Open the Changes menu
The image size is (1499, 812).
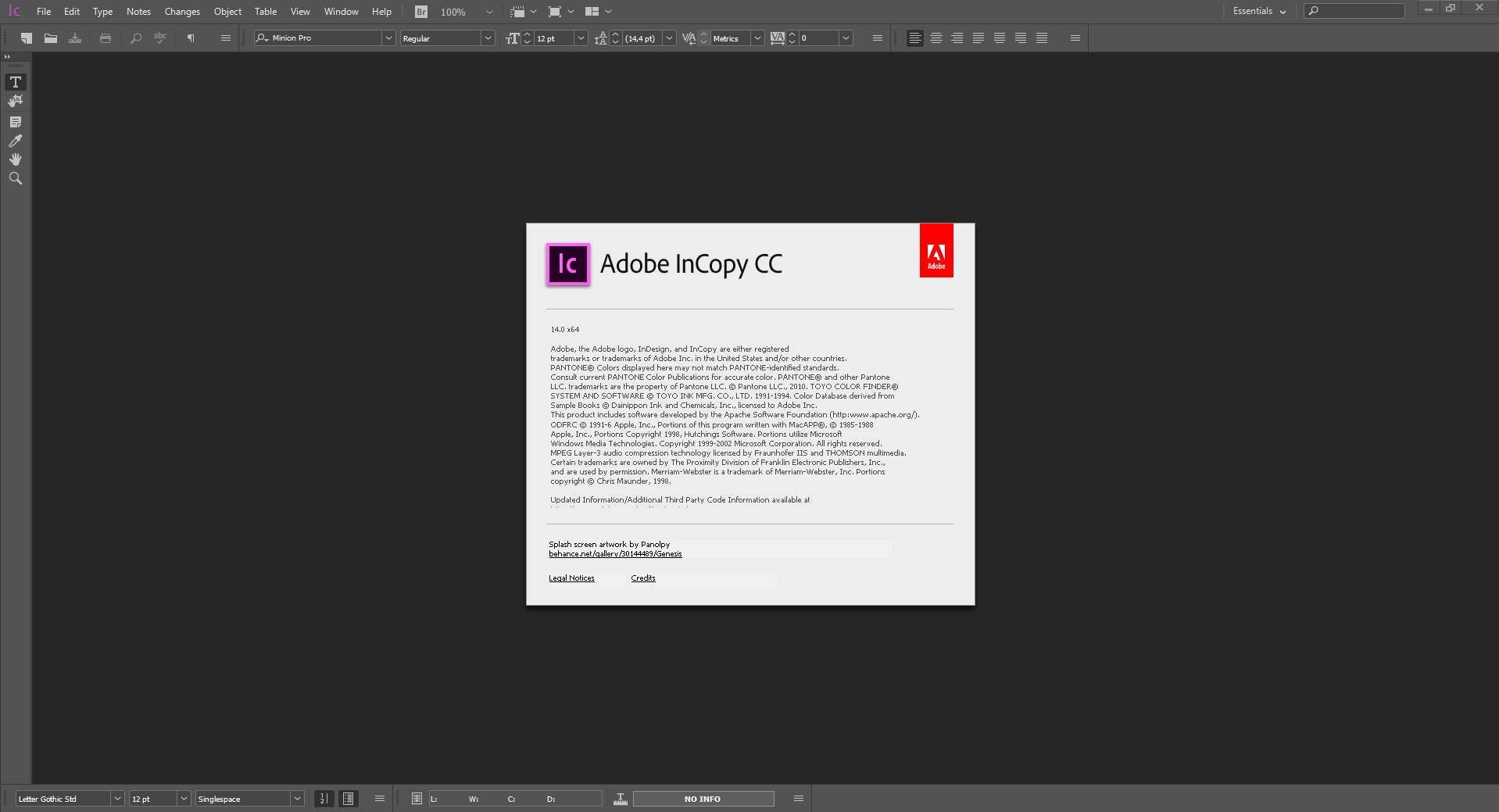(182, 12)
